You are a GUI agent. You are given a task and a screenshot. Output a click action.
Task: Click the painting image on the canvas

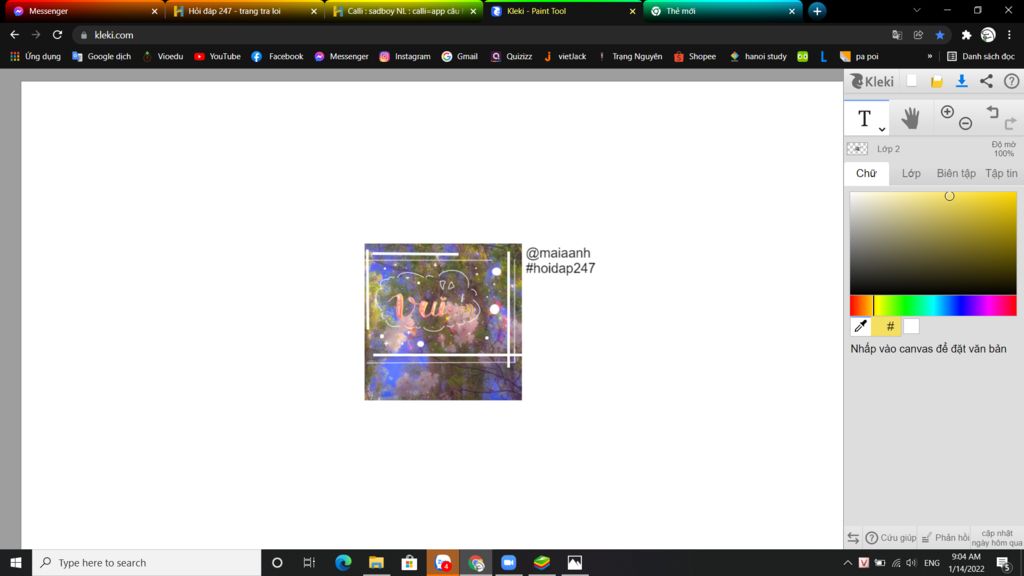[x=443, y=321]
